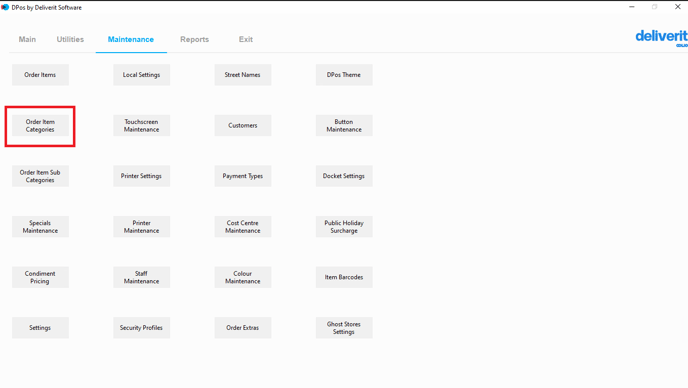Open Security Profiles
Image resolution: width=688 pixels, height=388 pixels.
coord(142,328)
